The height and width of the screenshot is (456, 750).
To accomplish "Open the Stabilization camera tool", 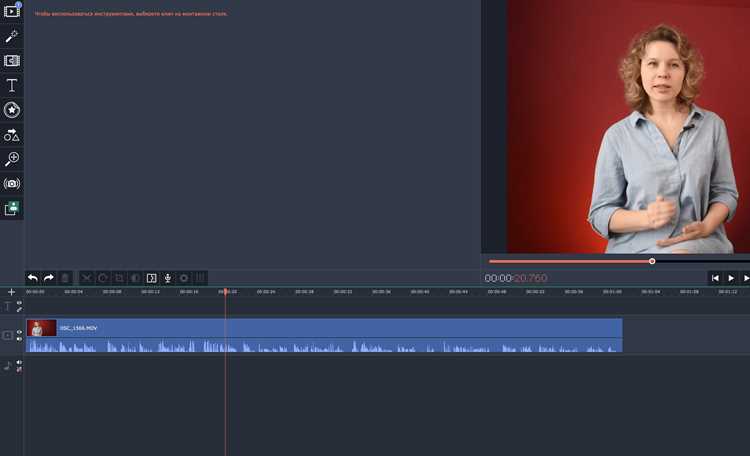I will coord(11,184).
